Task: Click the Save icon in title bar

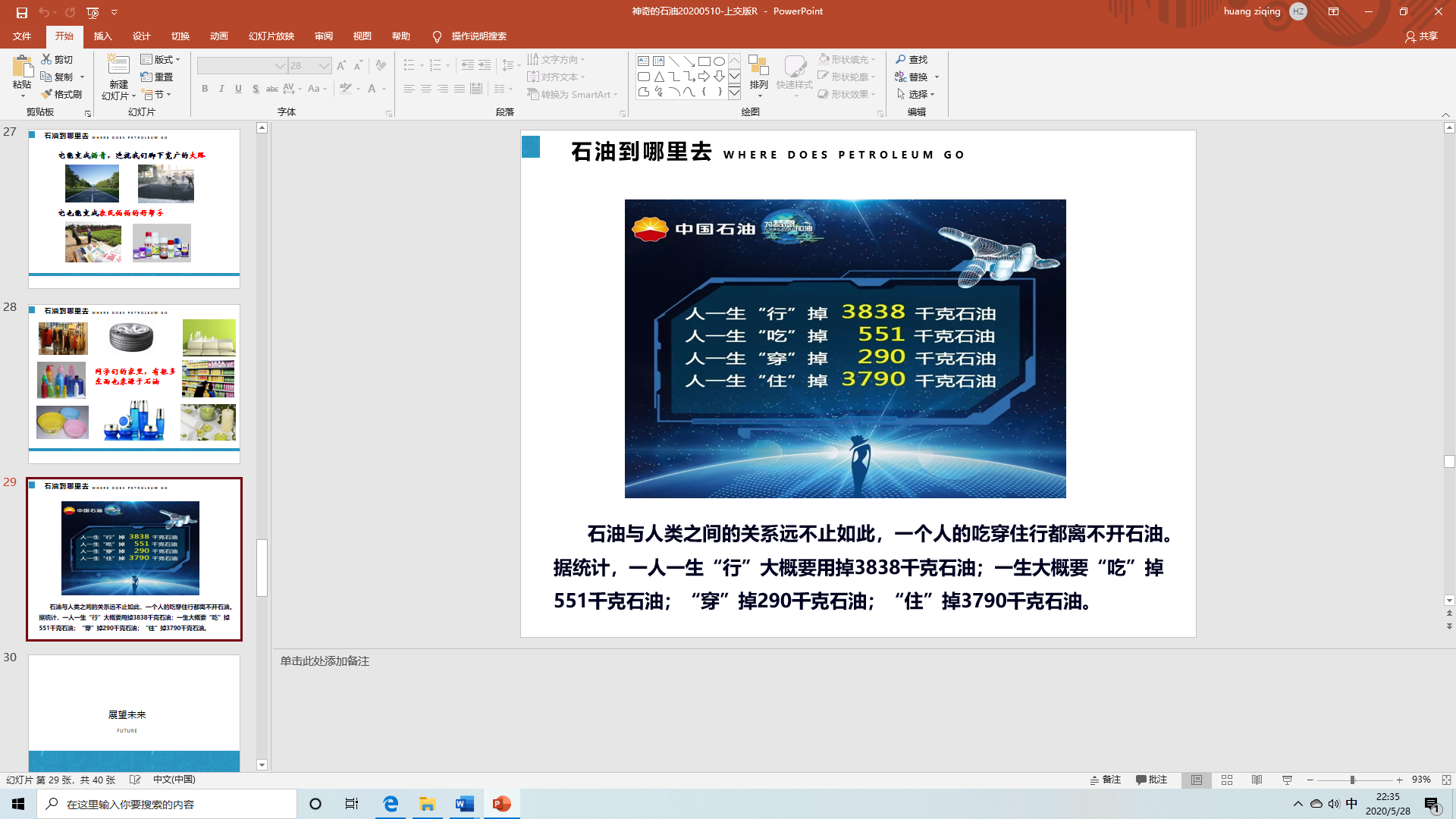Action: (21, 12)
